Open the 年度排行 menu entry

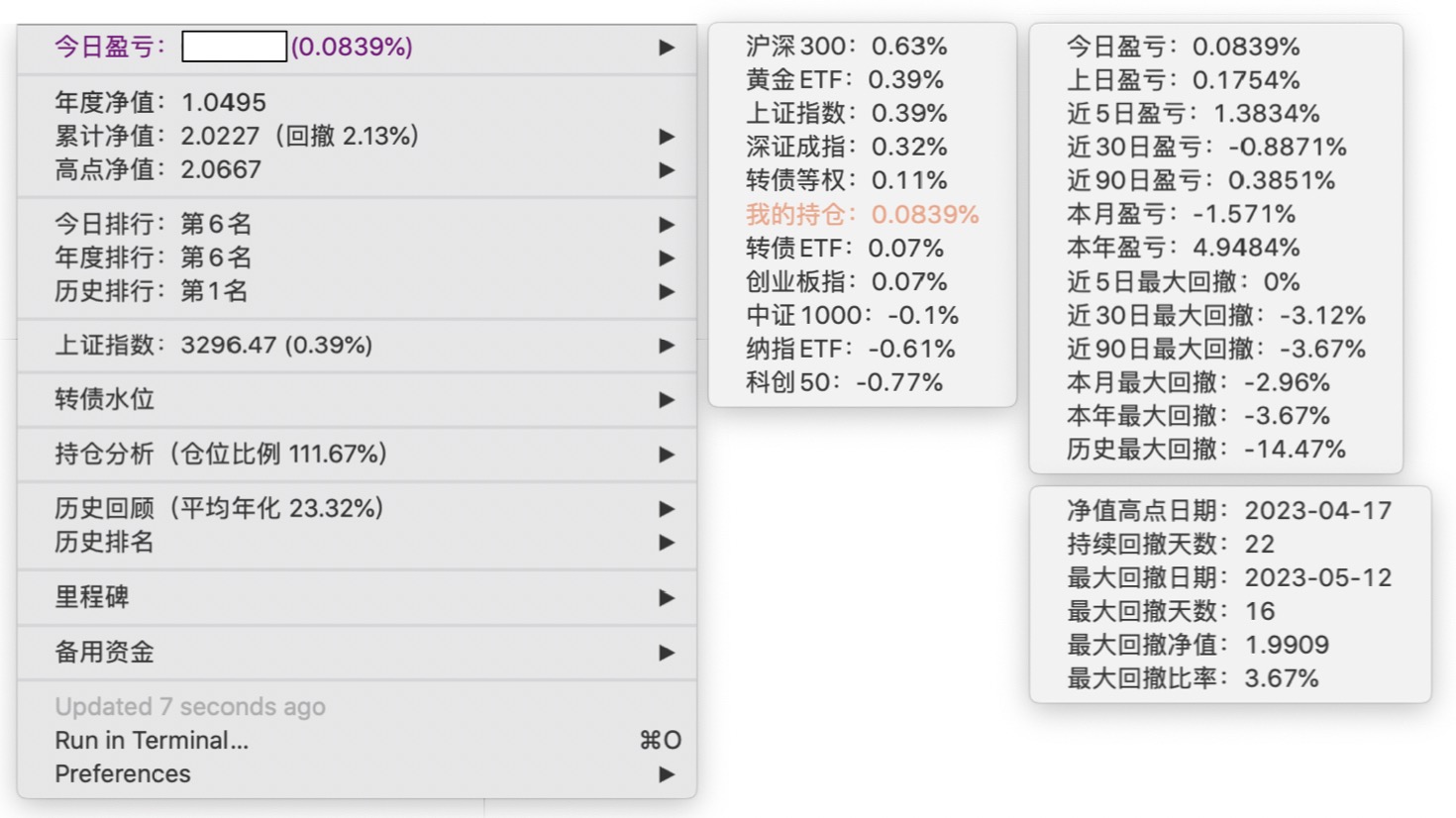154,257
